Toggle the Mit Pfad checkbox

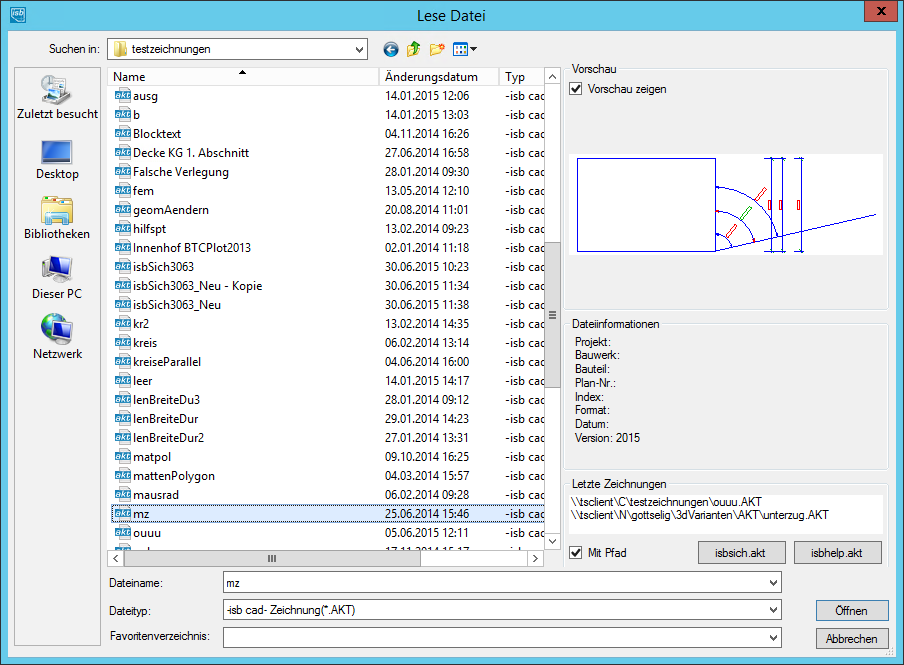point(576,552)
